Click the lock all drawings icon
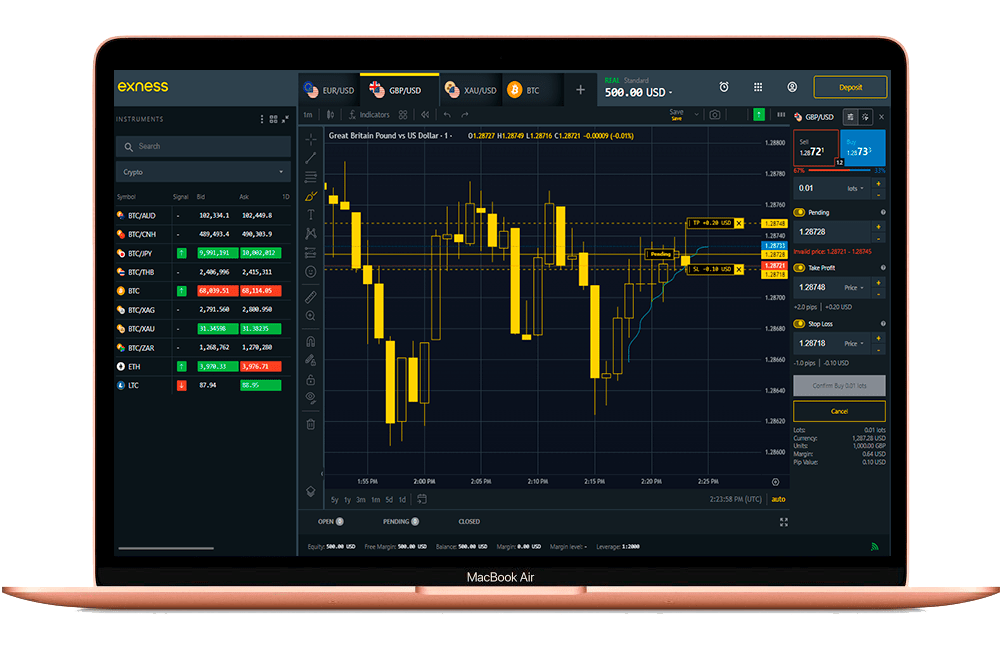The image size is (1000, 657). pos(311,380)
